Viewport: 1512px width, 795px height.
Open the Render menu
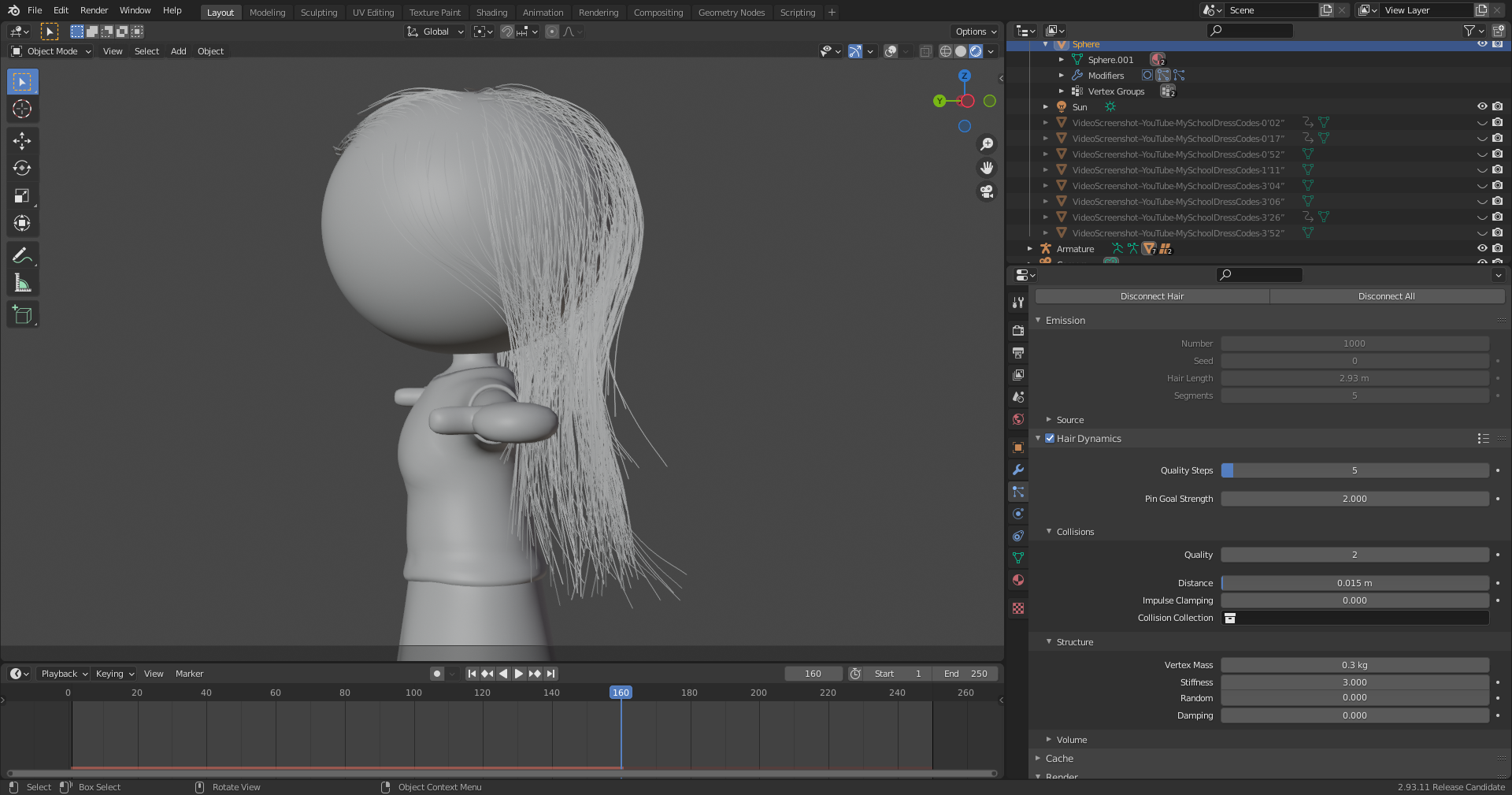[94, 10]
